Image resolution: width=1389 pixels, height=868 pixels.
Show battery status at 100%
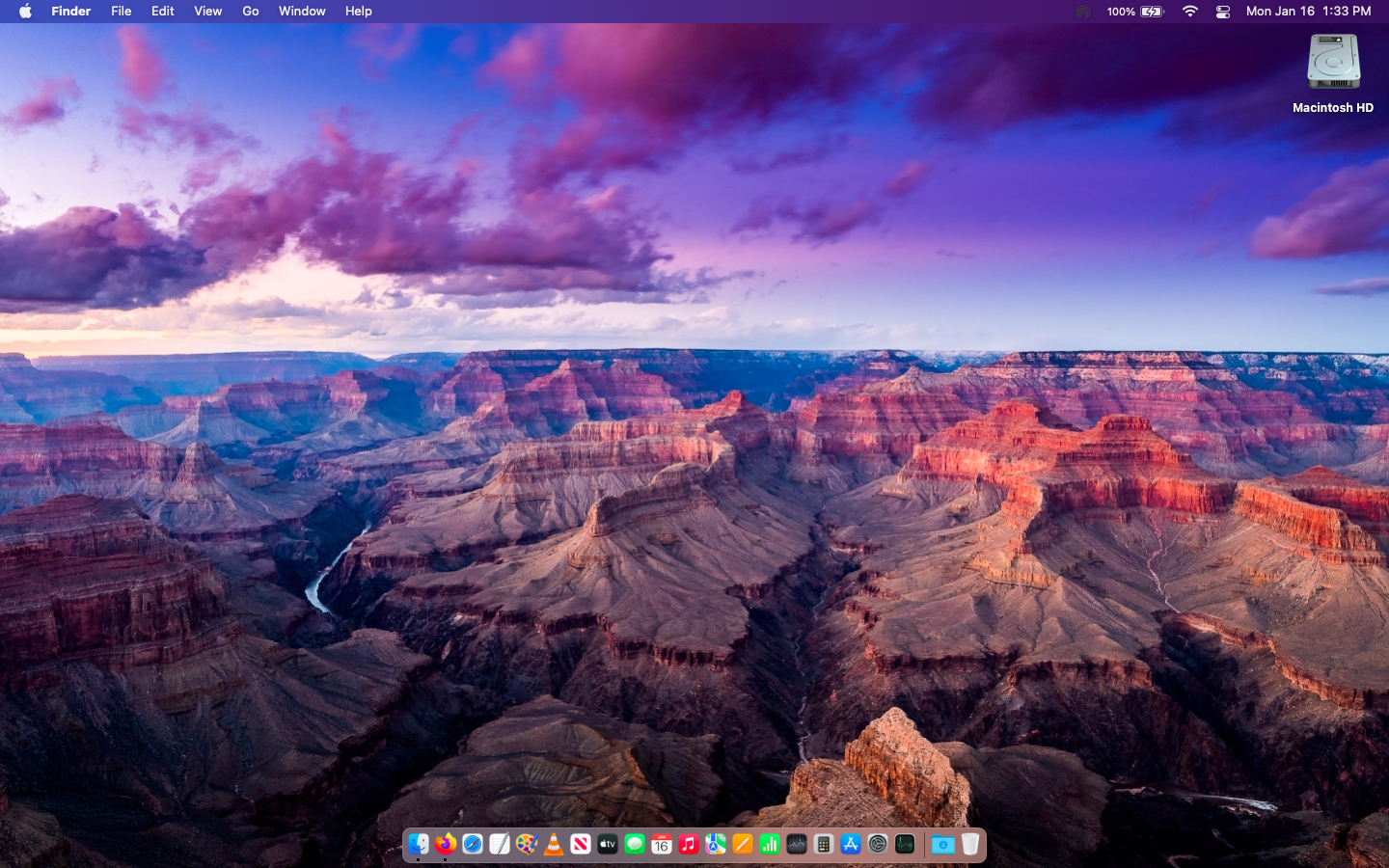click(1135, 12)
